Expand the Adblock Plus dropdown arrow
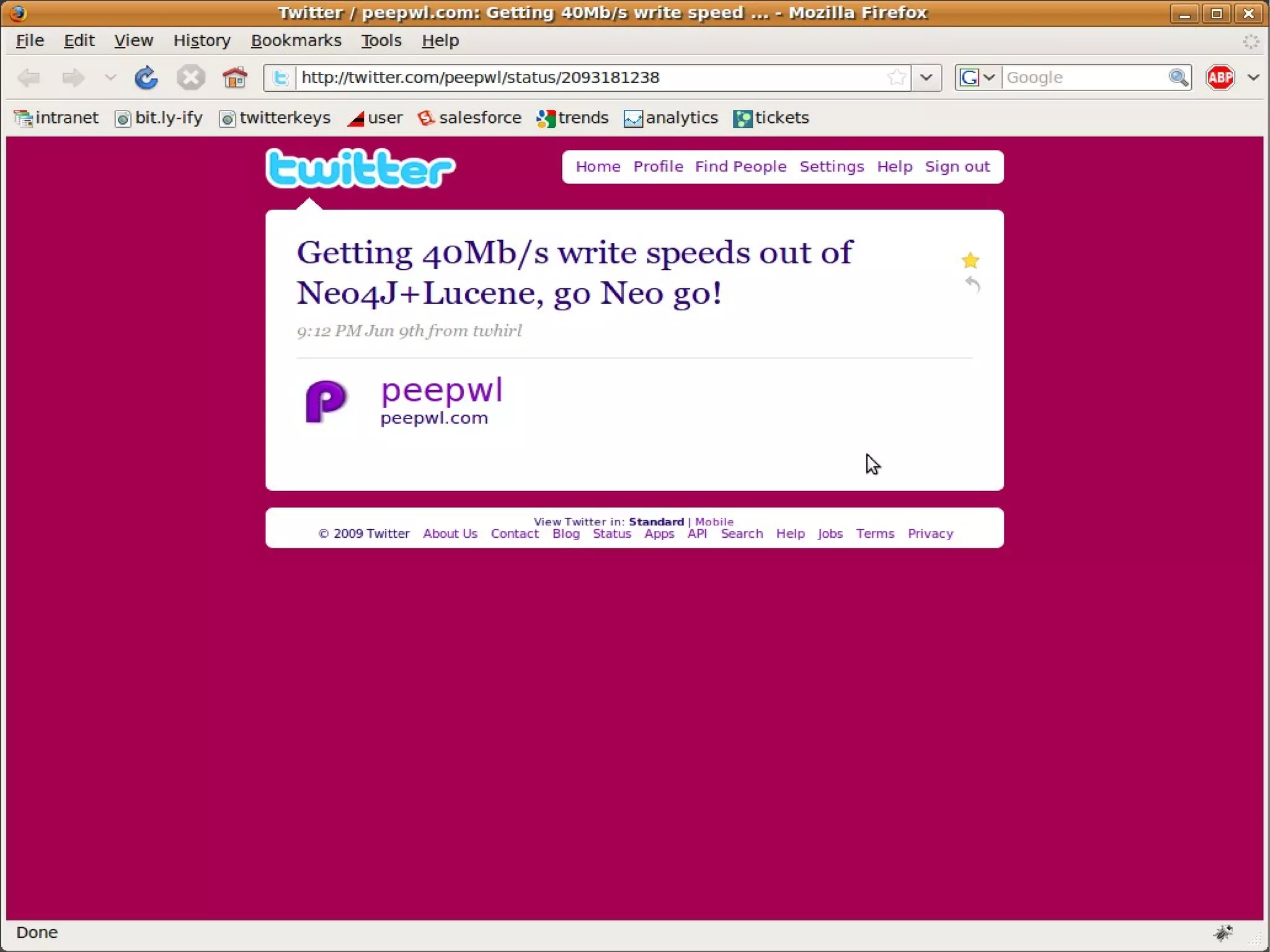Viewport: 1270px width, 952px height. click(1253, 78)
